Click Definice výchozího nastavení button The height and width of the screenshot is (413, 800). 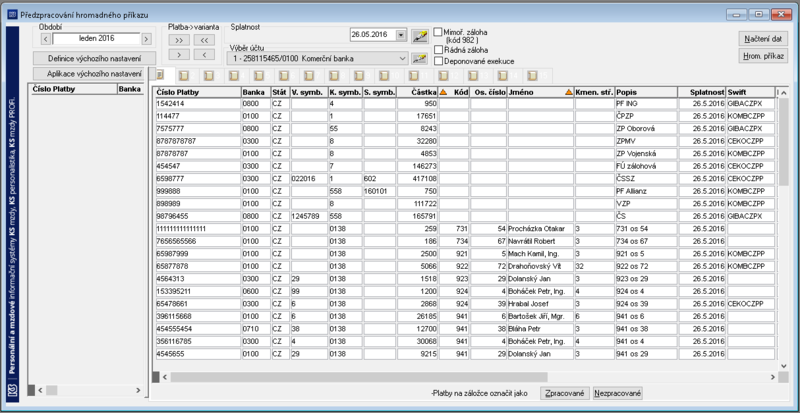click(94, 58)
